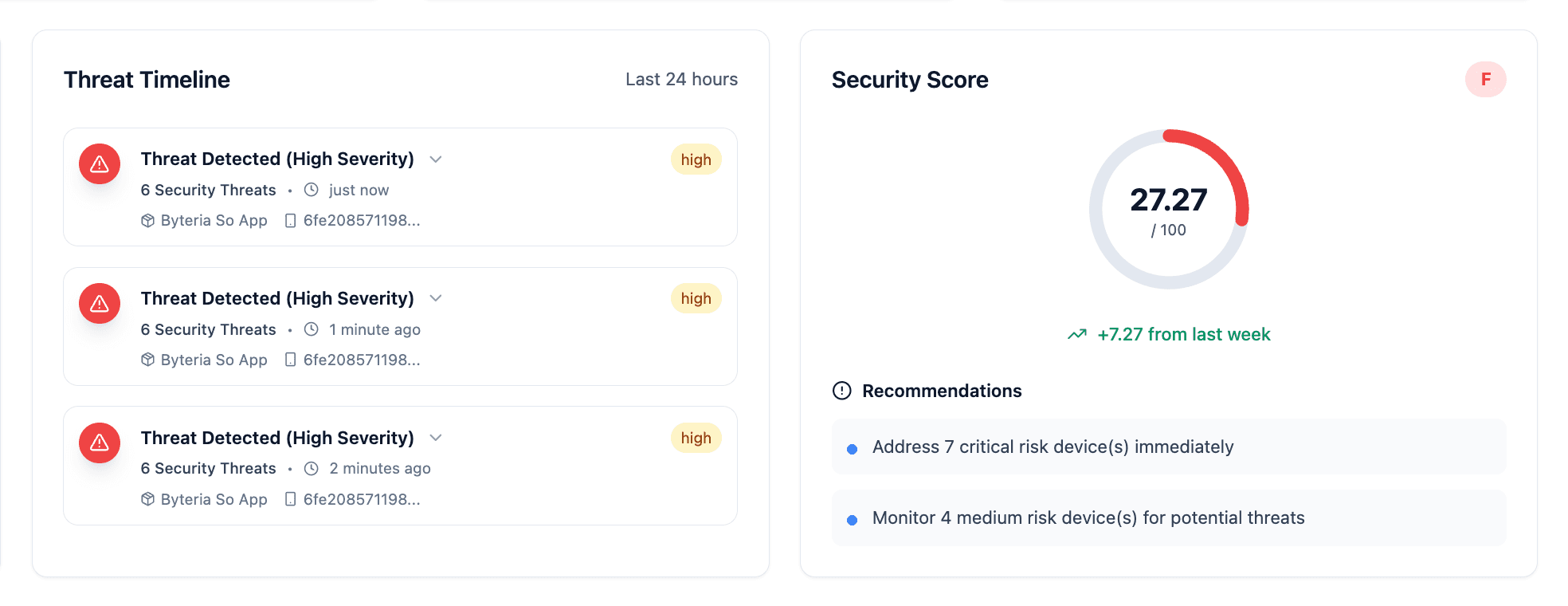Click the alert icon of the 2 minutes ago threat
1568x606 pixels.
point(100,443)
